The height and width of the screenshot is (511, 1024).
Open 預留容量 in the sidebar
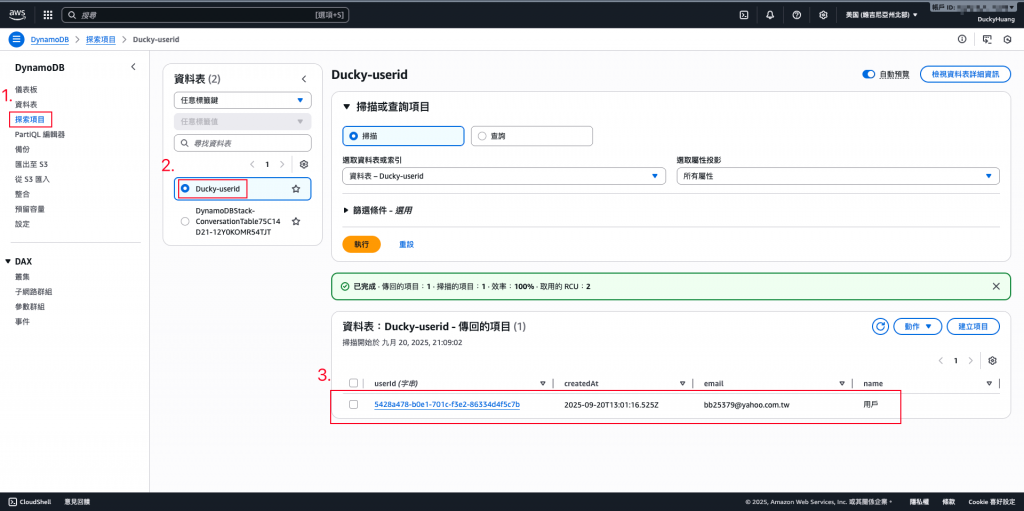coord(30,209)
